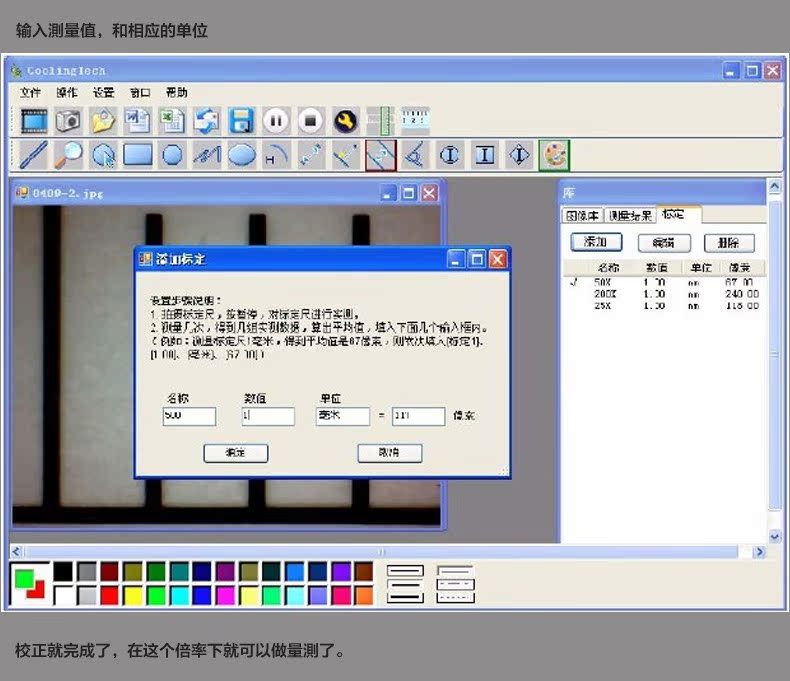Open settings via the wrench icon
Image resolution: width=790 pixels, height=681 pixels.
point(346,122)
